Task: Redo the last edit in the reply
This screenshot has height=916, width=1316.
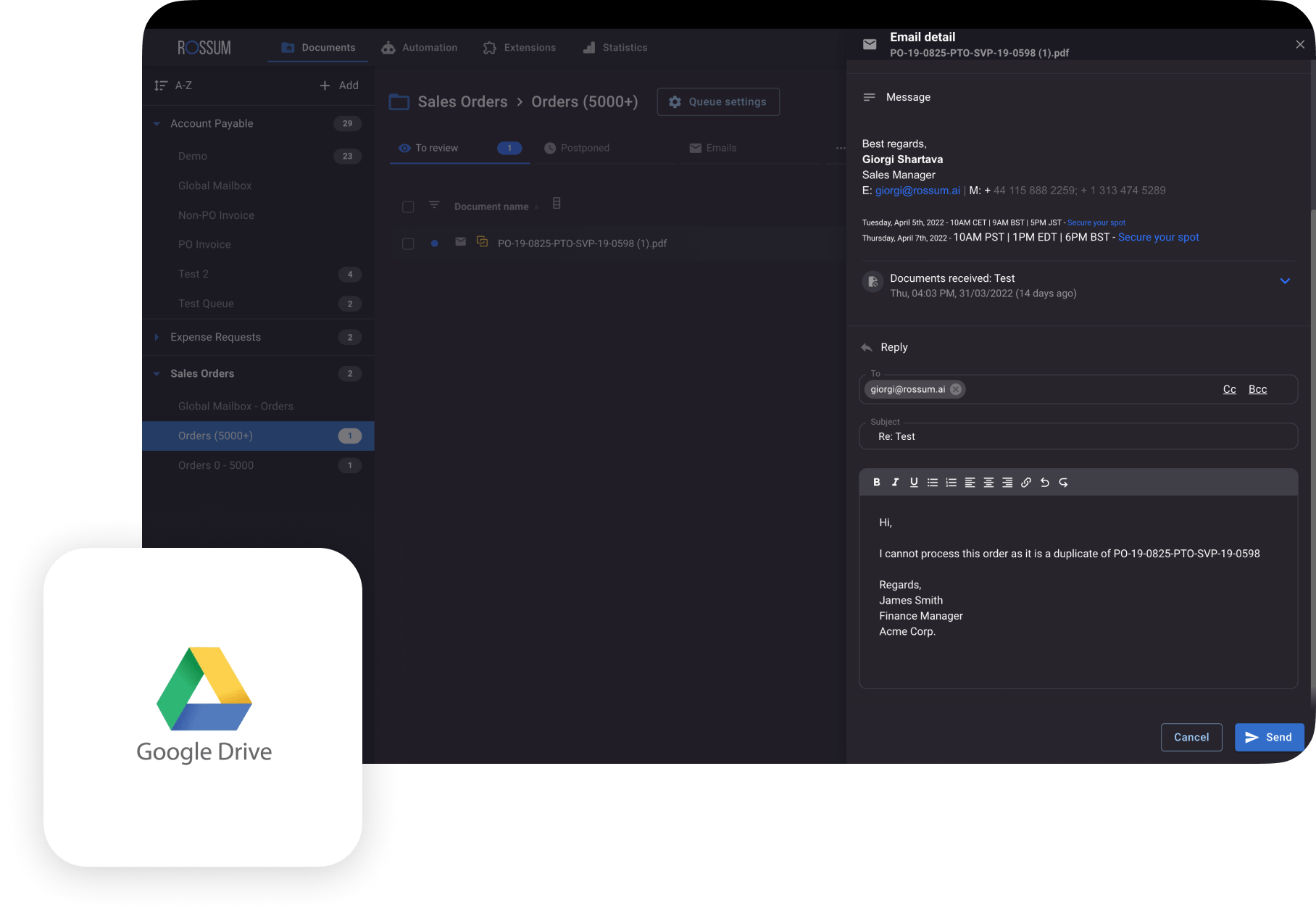Action: [x=1063, y=483]
